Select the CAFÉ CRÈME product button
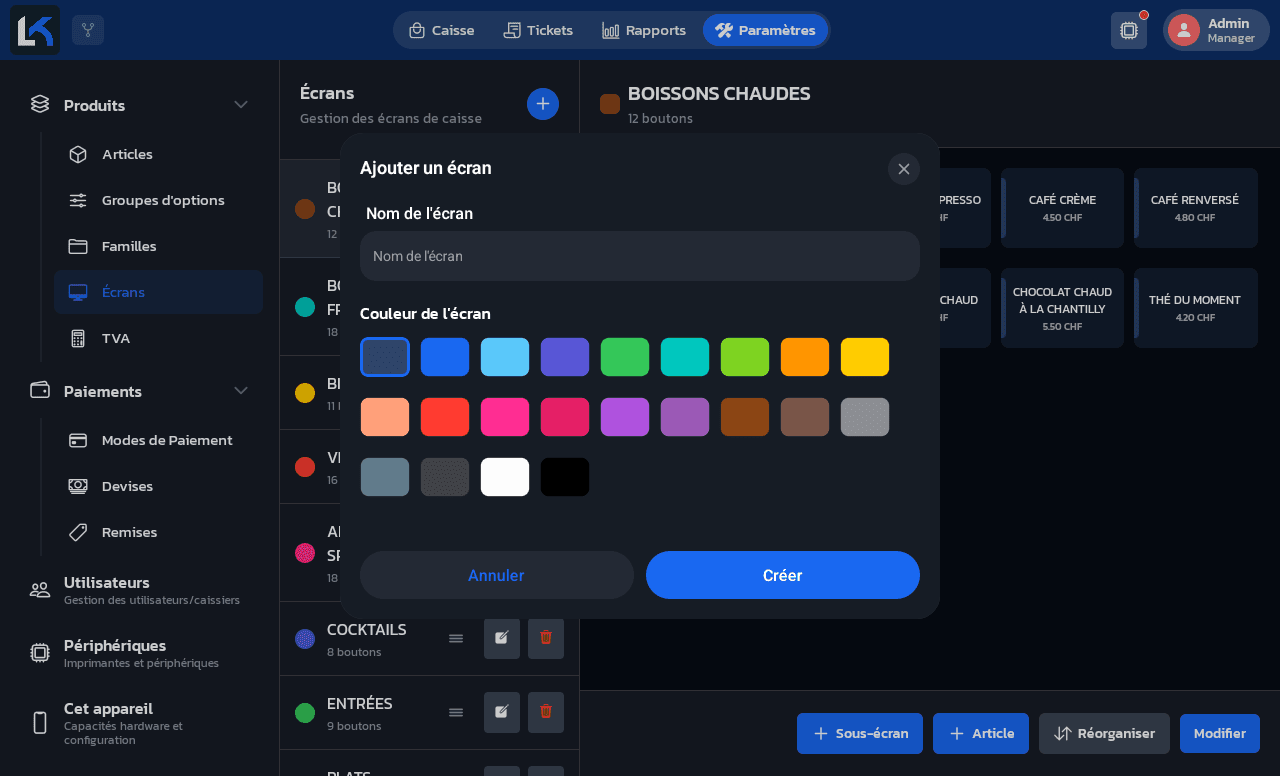 1063,208
